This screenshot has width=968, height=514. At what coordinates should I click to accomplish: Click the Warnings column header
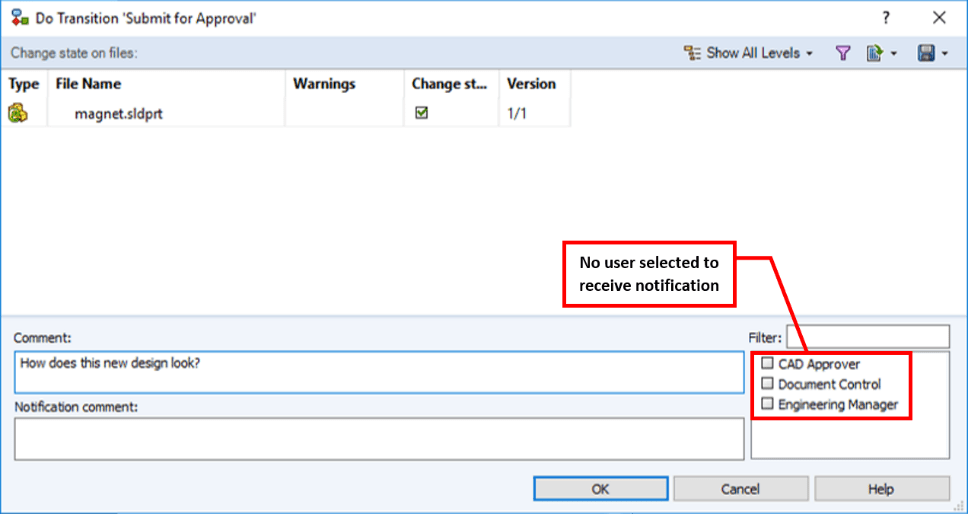[x=324, y=84]
